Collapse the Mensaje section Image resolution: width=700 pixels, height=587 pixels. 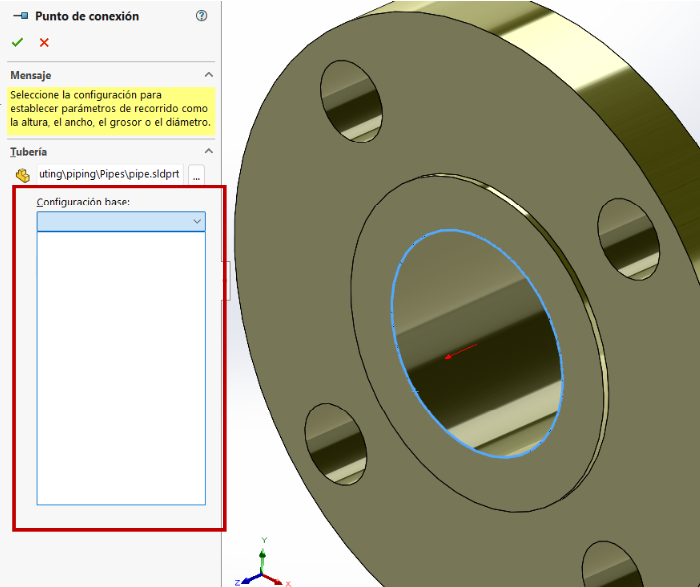pyautogui.click(x=208, y=75)
